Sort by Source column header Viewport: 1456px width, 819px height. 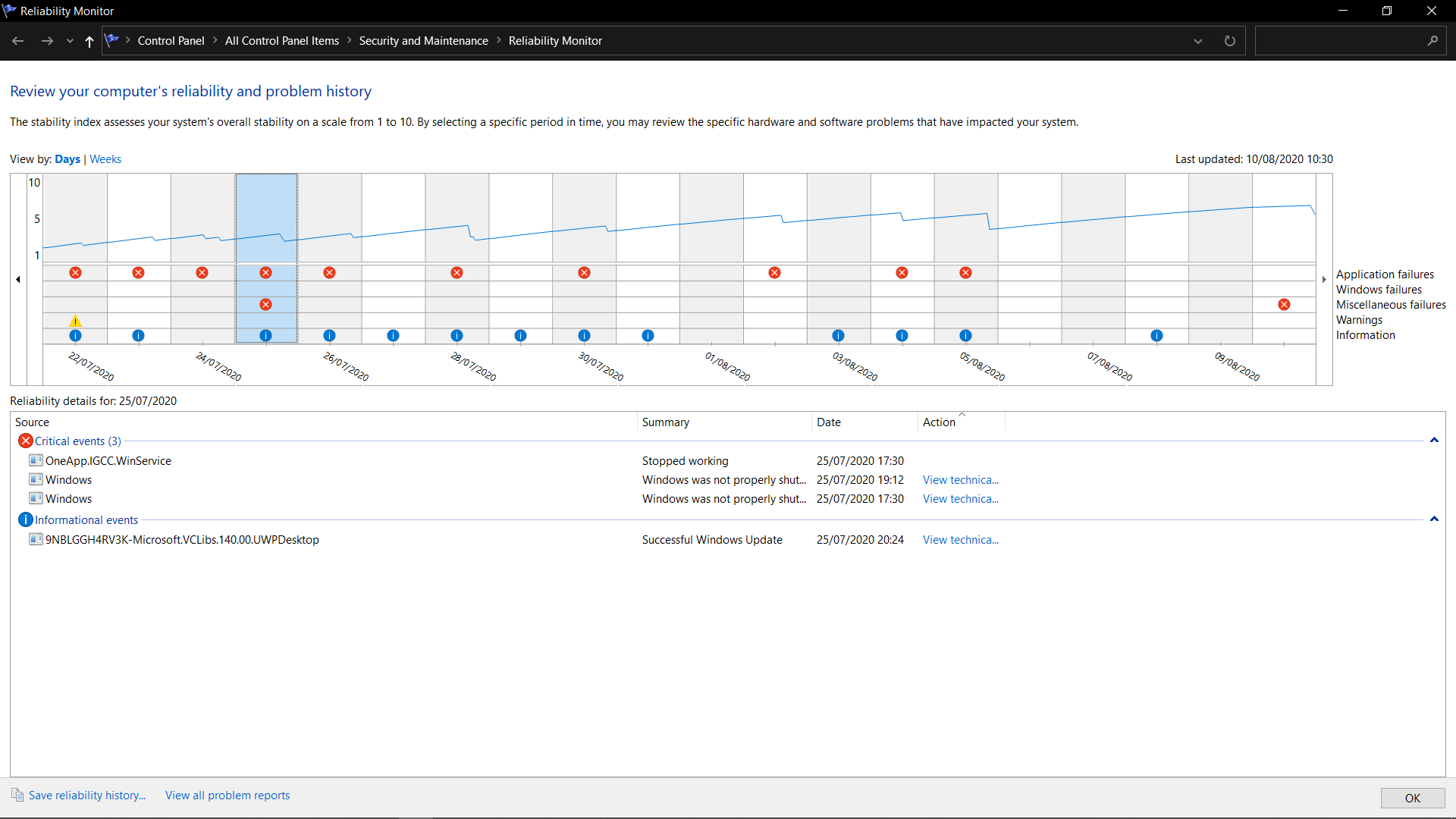coord(324,422)
